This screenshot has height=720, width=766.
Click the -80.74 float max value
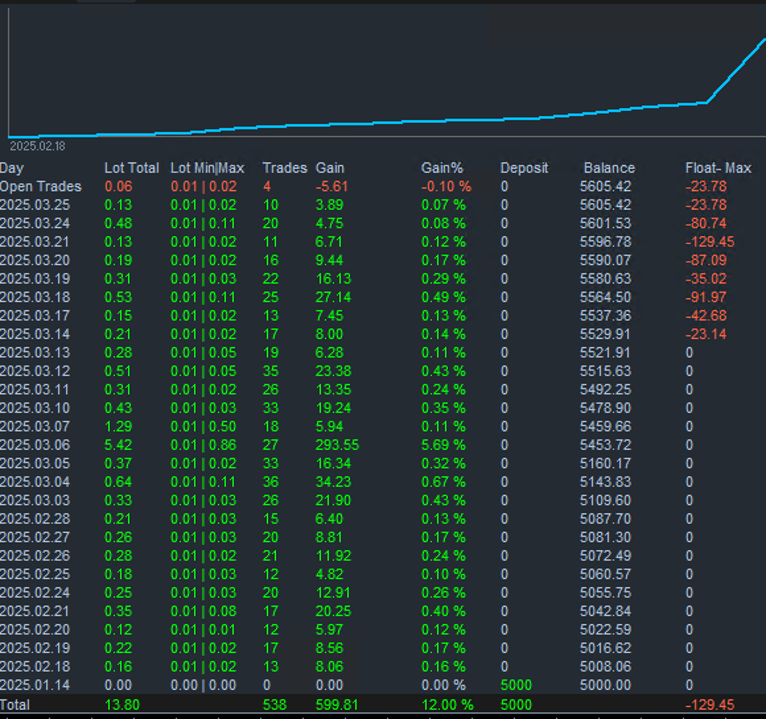(x=706, y=223)
